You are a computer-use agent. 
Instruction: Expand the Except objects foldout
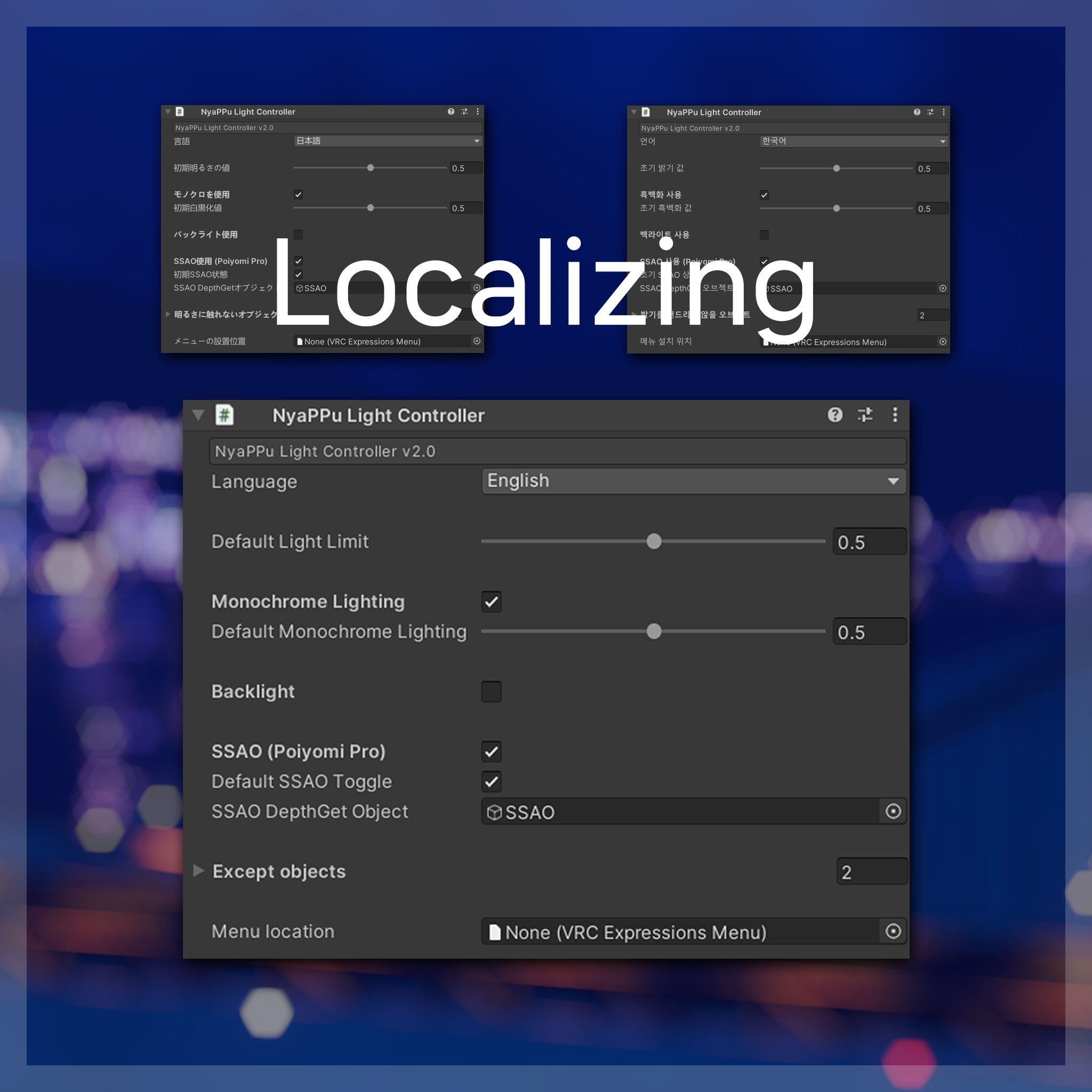[x=198, y=871]
